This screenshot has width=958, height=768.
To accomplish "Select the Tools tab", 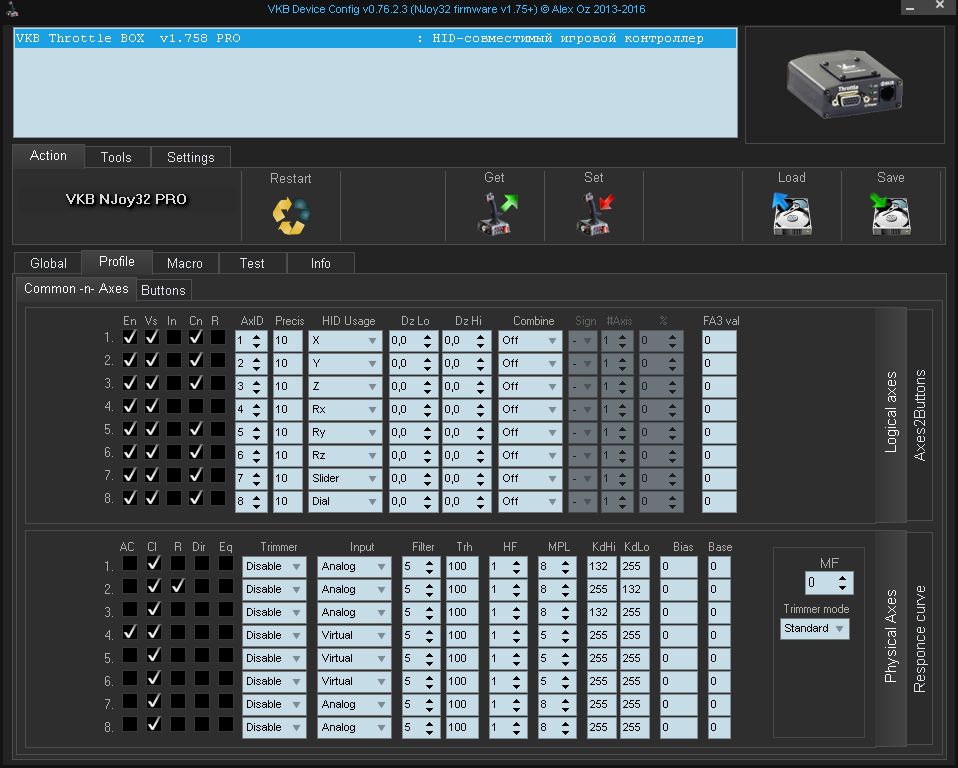I will coord(116,157).
